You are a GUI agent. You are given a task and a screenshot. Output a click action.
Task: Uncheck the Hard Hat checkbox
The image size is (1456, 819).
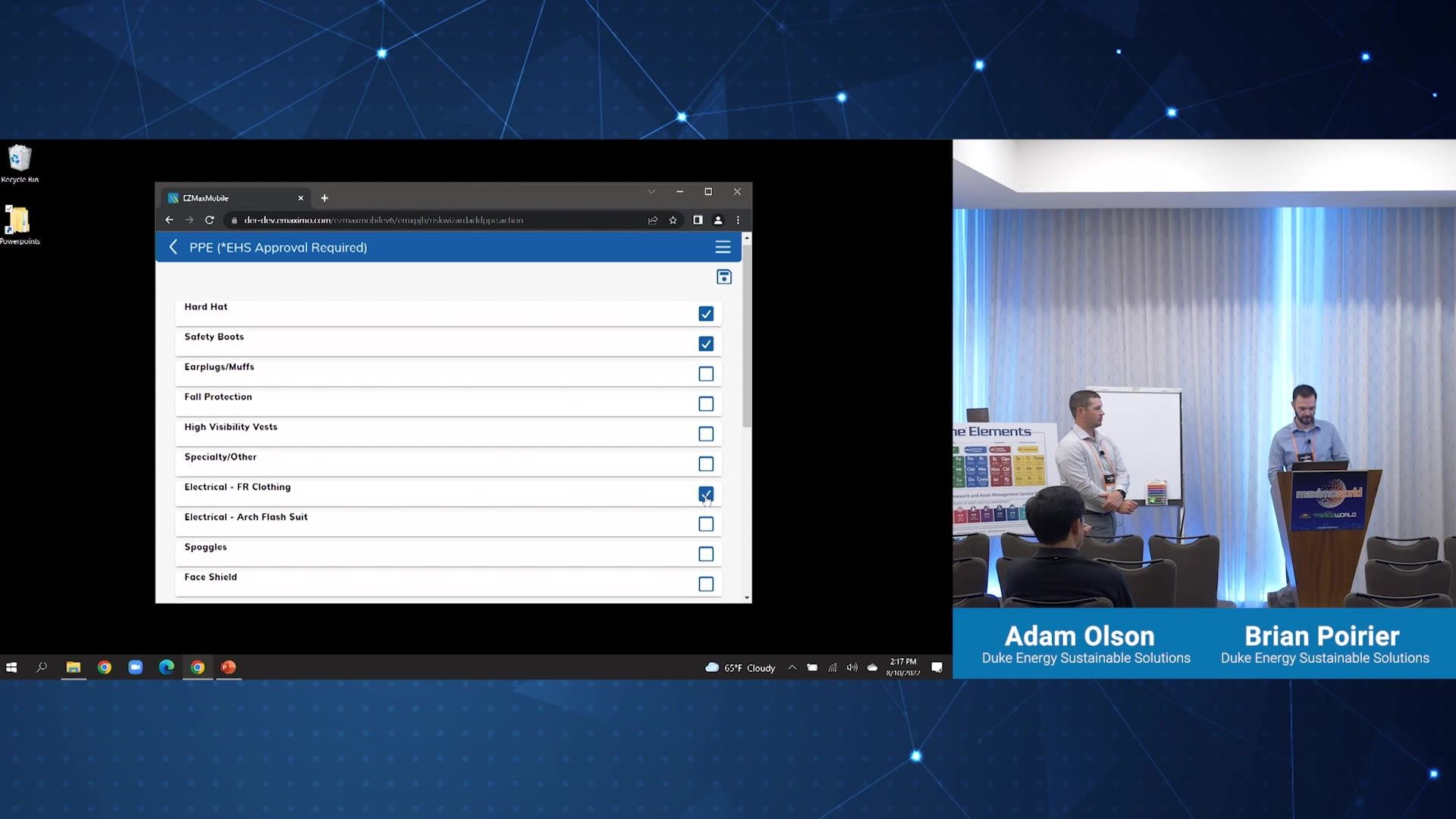(705, 314)
